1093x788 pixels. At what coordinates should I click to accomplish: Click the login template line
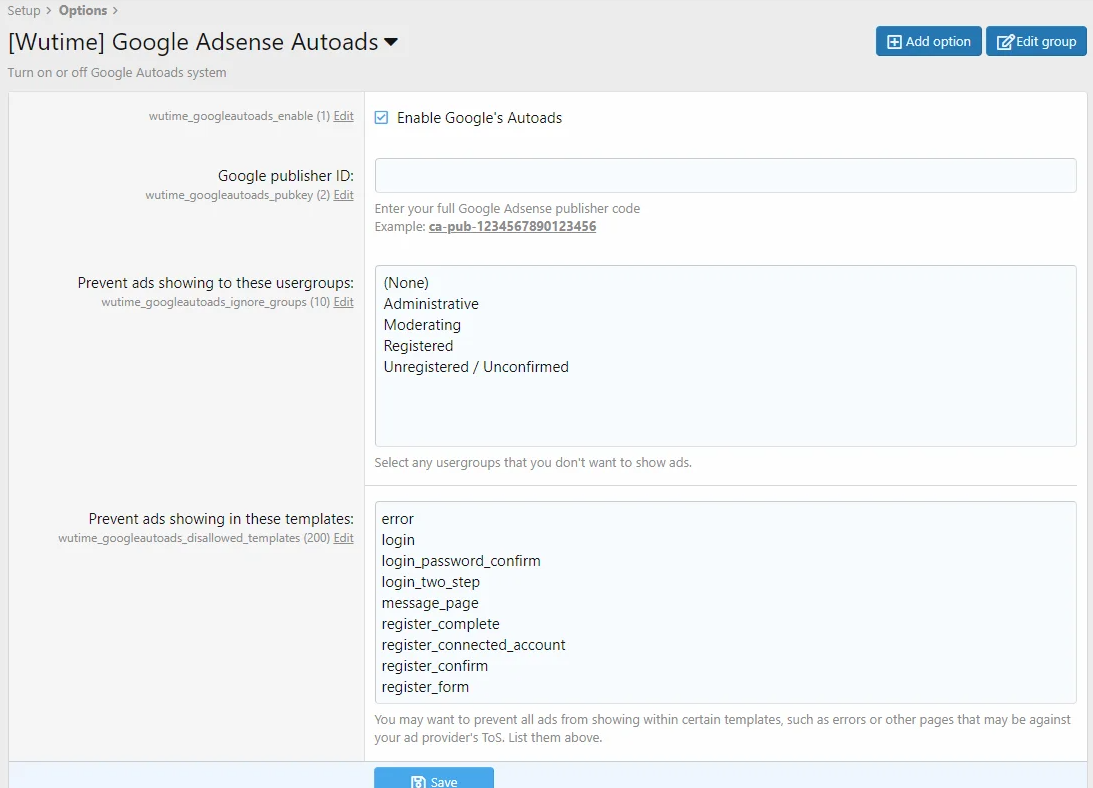point(398,540)
